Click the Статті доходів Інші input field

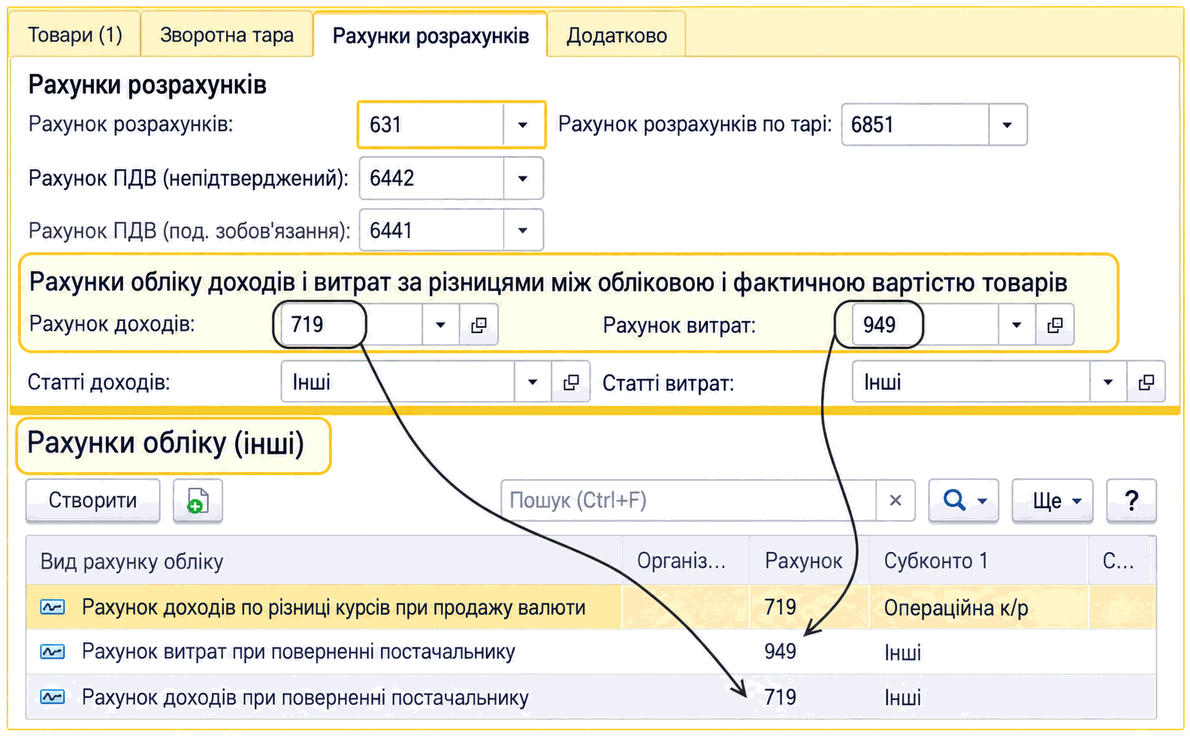[398, 382]
